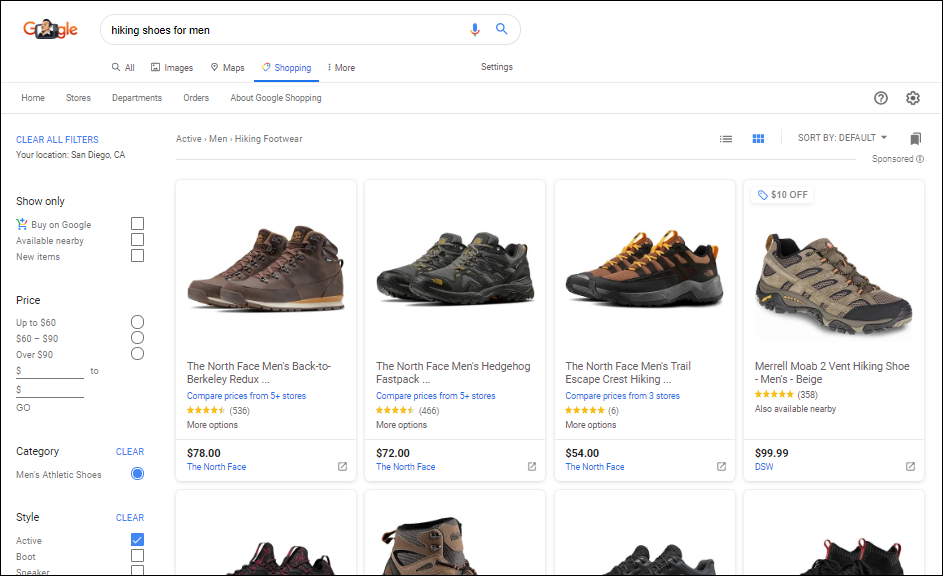Expand the More menu next to Shopping
The width and height of the screenshot is (943, 576).
point(340,67)
